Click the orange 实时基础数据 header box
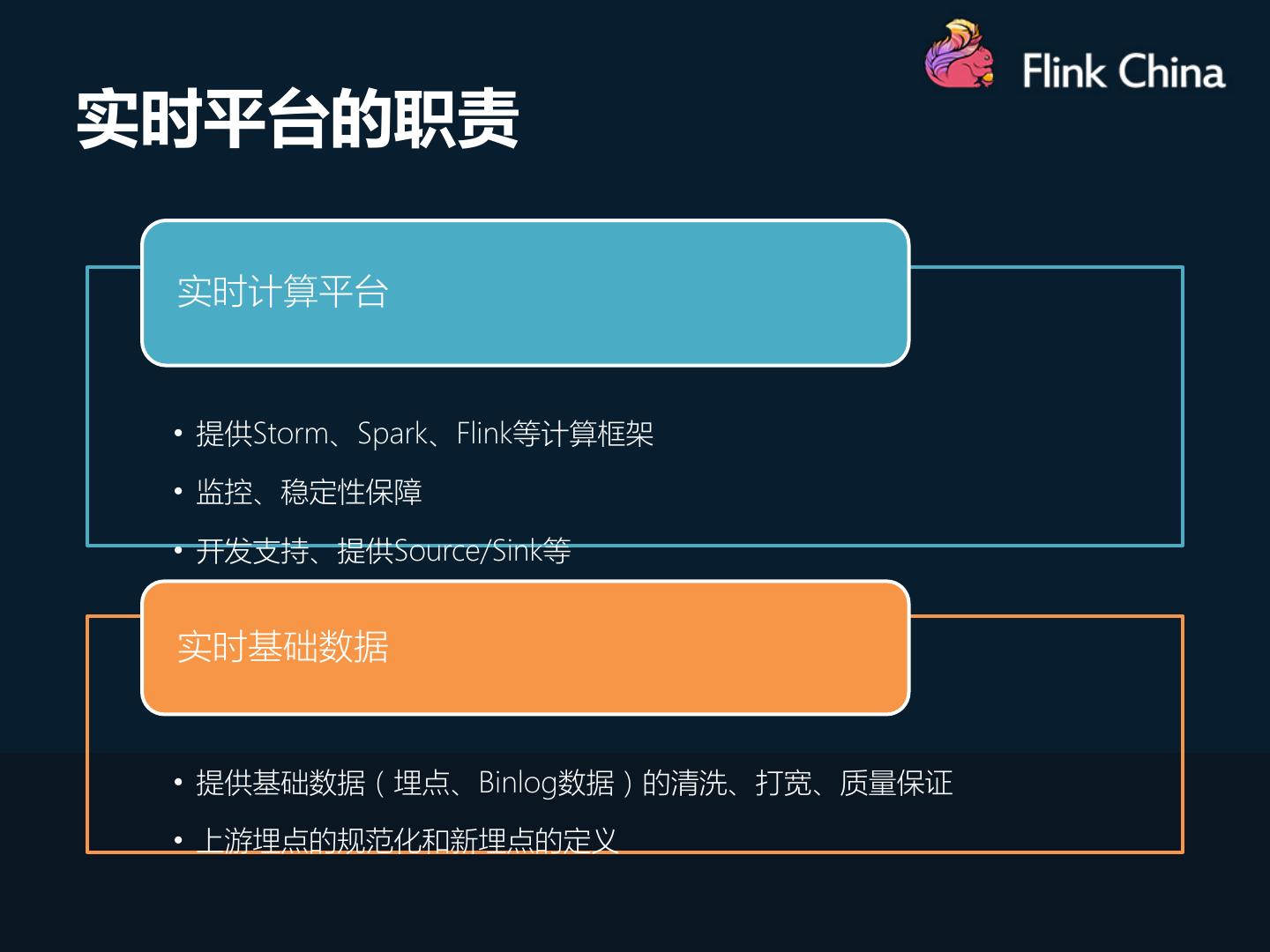 (525, 647)
